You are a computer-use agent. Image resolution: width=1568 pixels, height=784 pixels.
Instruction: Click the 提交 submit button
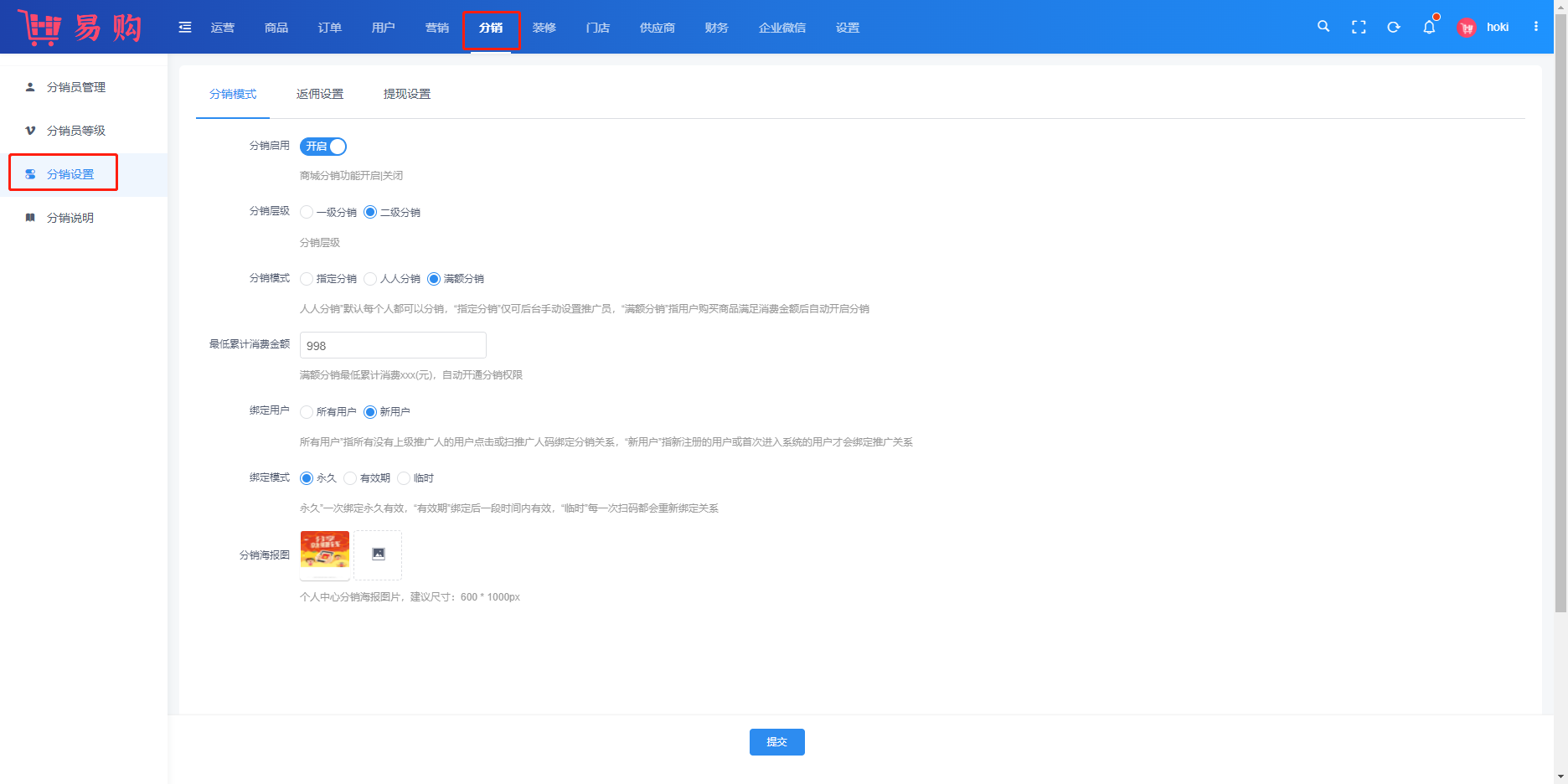tap(776, 742)
